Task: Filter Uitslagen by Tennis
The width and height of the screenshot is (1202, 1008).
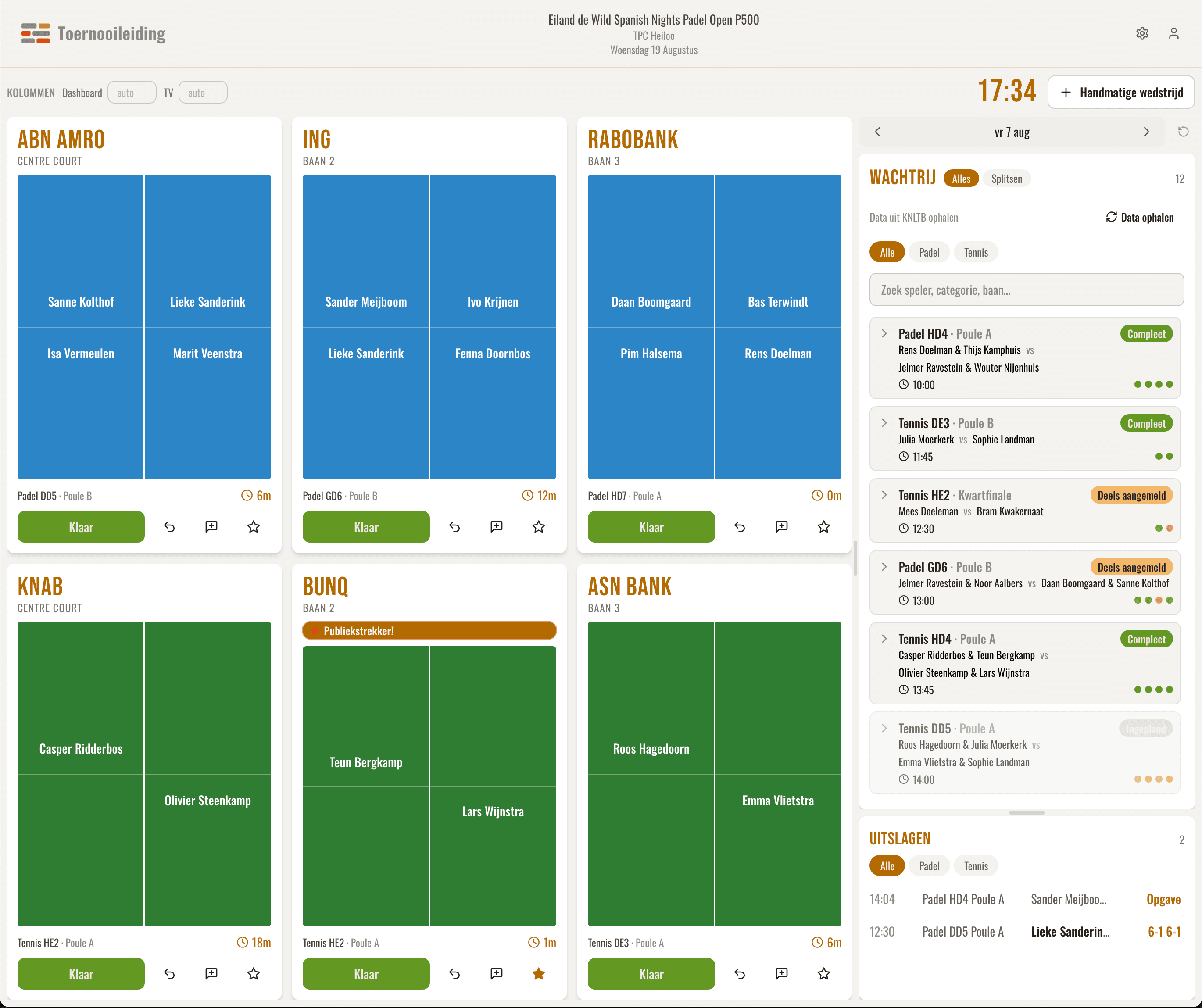Action: (x=976, y=866)
